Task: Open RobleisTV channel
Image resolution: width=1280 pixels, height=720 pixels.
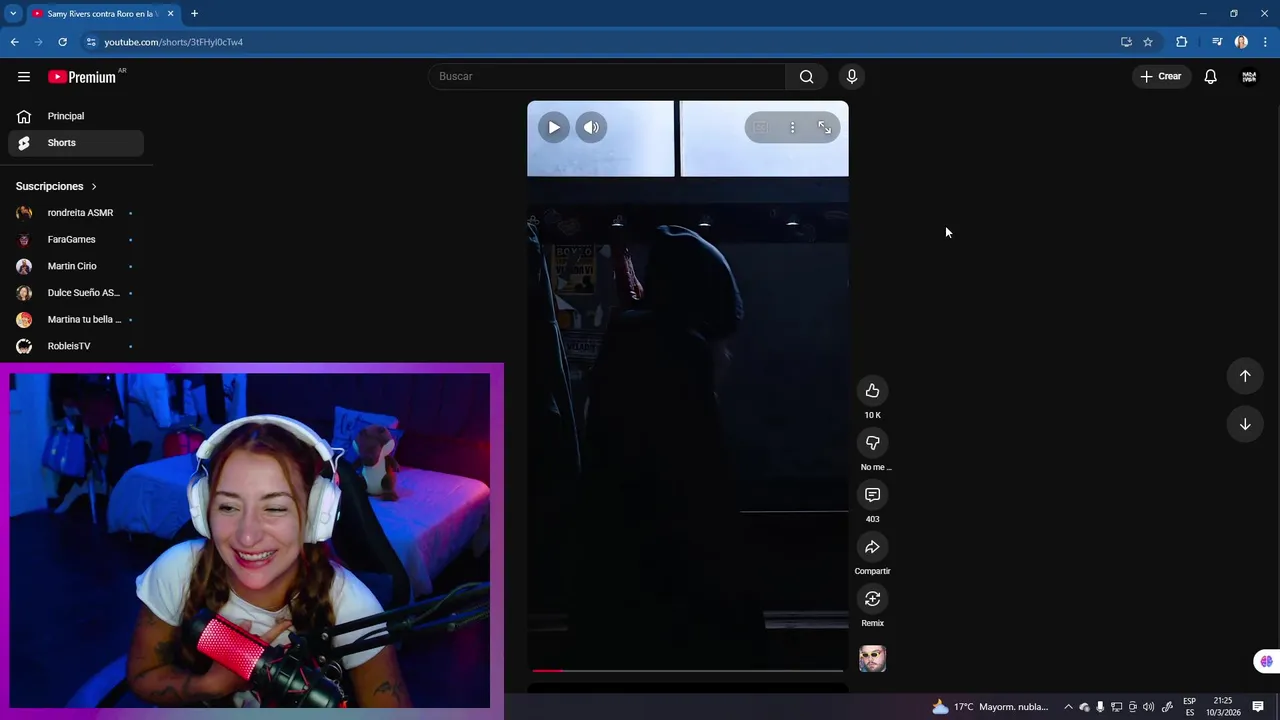Action: [x=76, y=346]
